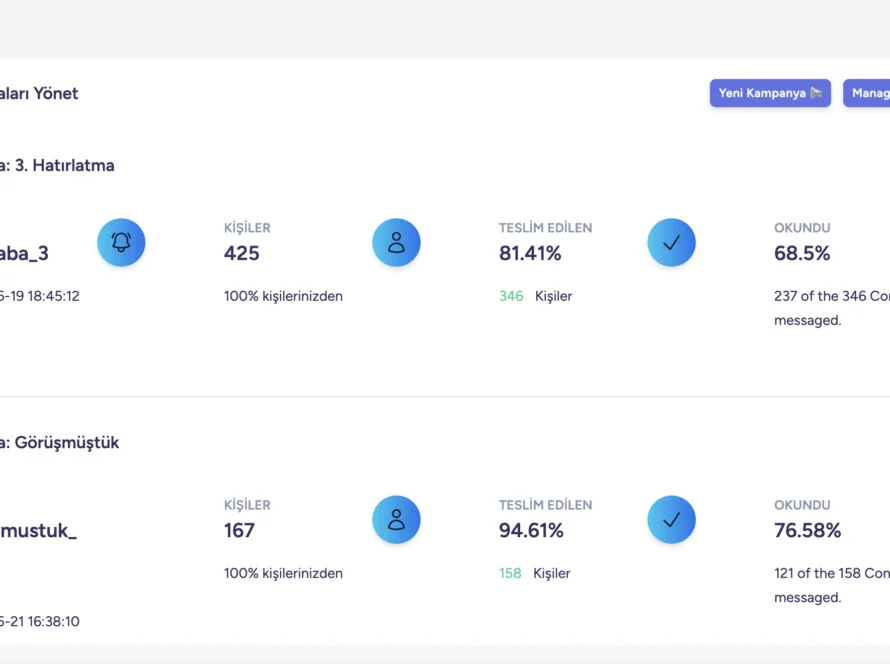The height and width of the screenshot is (664, 890).
Task: Click the person icon beside 425 Kişiler
Action: [x=396, y=243]
